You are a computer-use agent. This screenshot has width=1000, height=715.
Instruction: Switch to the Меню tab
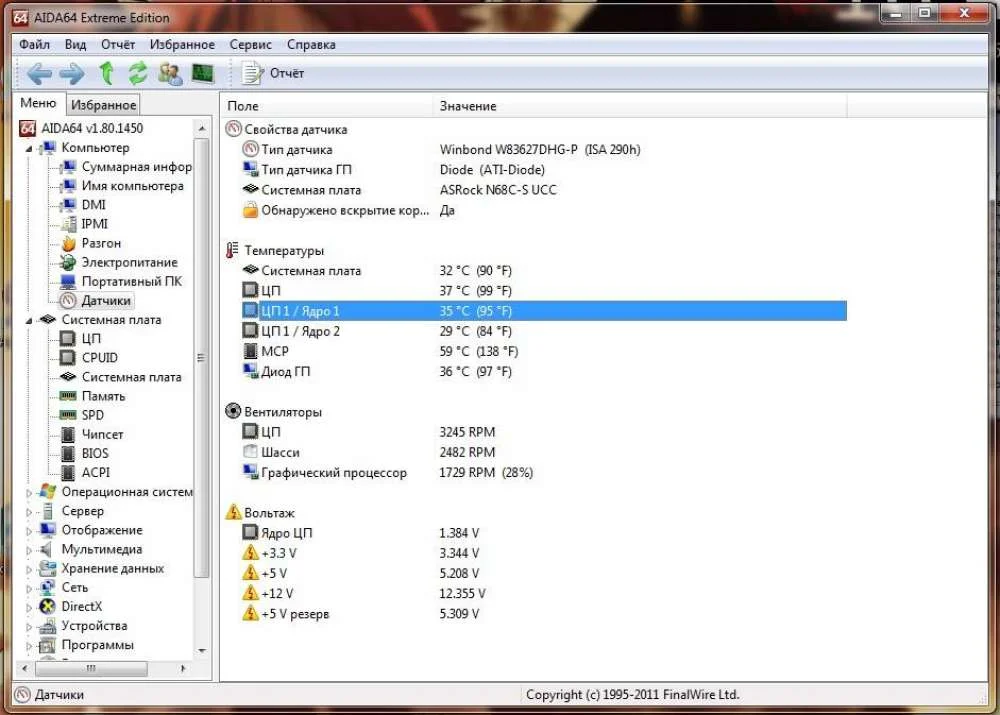38,103
